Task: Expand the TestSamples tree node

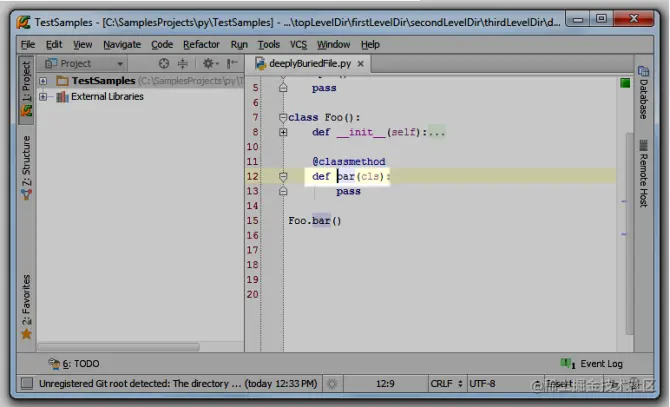Action: coord(43,81)
